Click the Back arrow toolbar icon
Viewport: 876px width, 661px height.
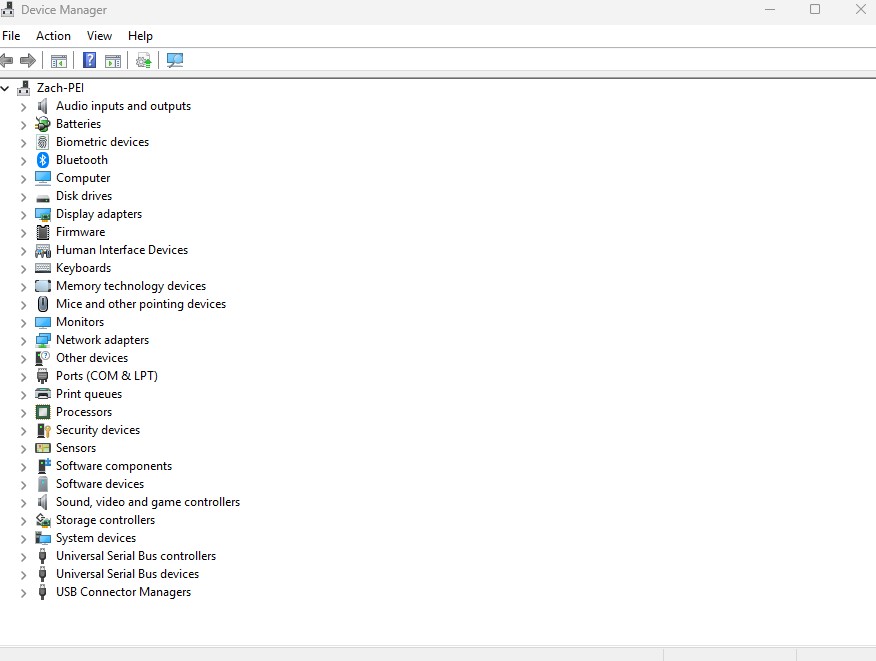pos(6,60)
